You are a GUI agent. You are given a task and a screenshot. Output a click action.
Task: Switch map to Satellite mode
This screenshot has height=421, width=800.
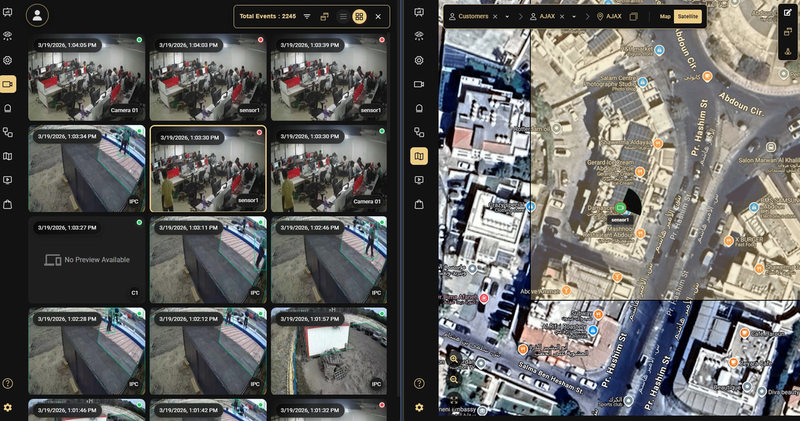687,16
